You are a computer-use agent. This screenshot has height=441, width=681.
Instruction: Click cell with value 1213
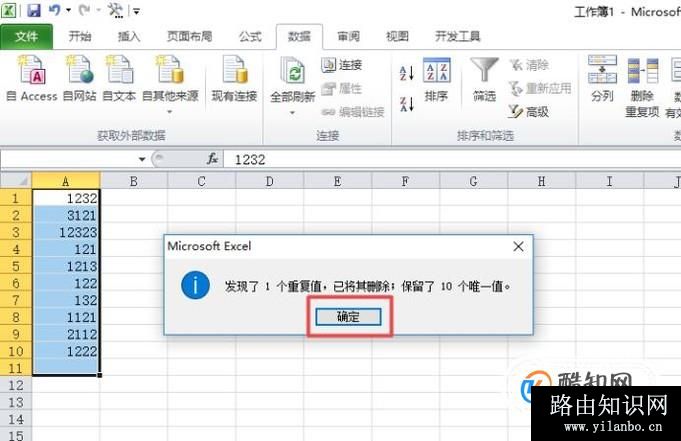(x=66, y=266)
